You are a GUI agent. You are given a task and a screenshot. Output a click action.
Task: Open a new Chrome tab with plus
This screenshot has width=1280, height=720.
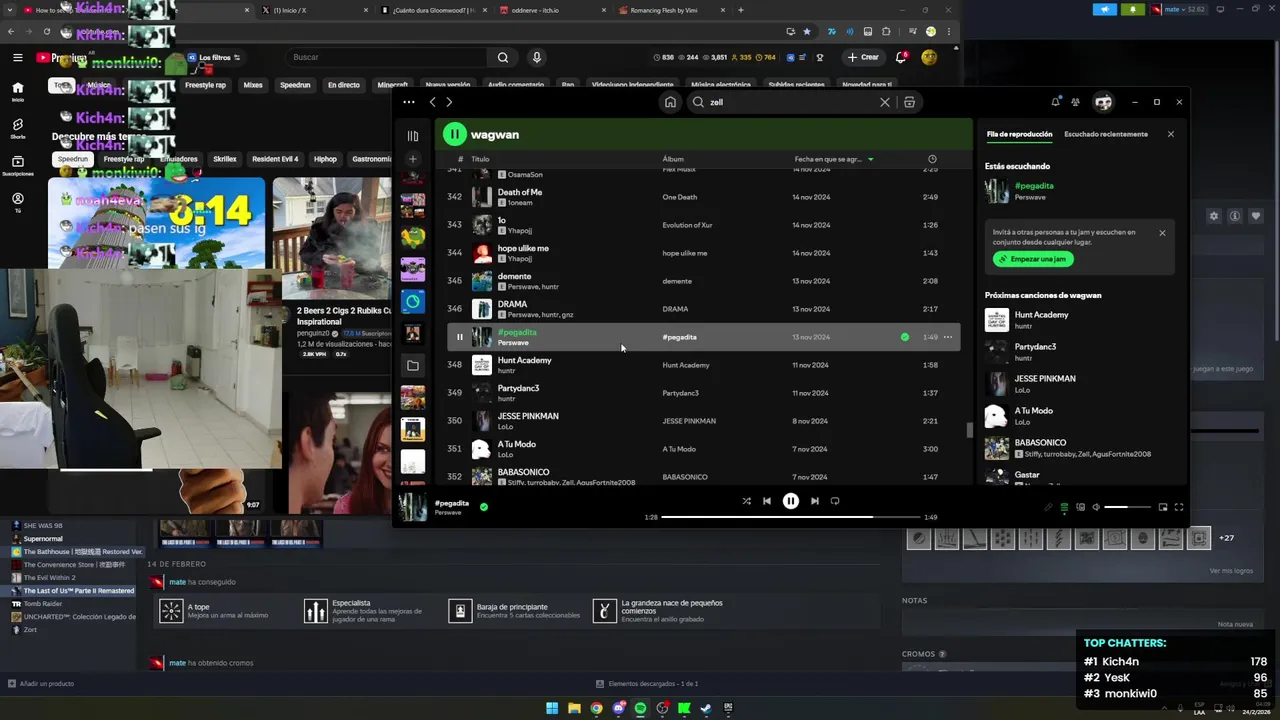[x=740, y=10]
